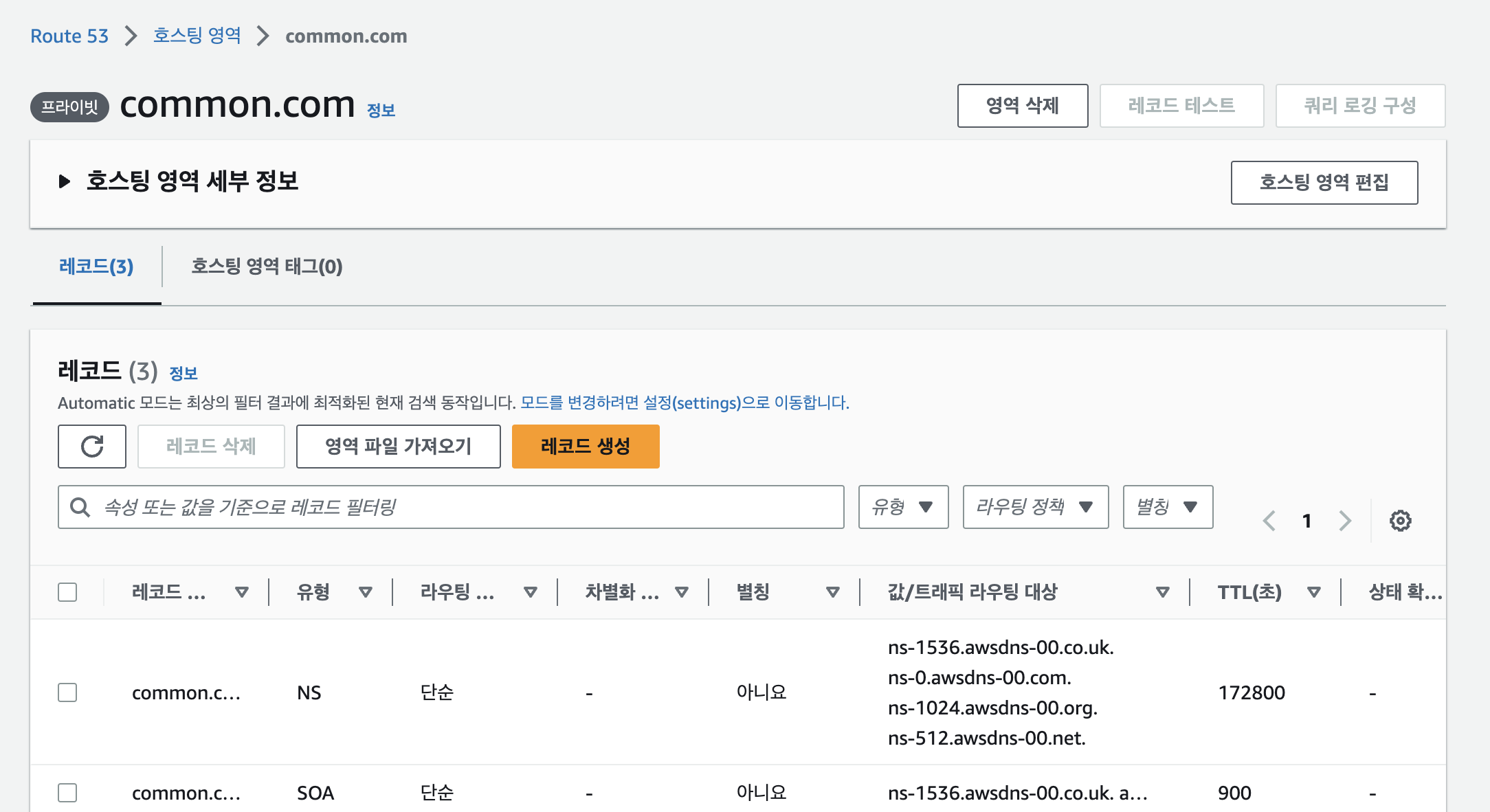Check the NS record row checkbox
Image resolution: width=1490 pixels, height=812 pixels.
pos(67,692)
